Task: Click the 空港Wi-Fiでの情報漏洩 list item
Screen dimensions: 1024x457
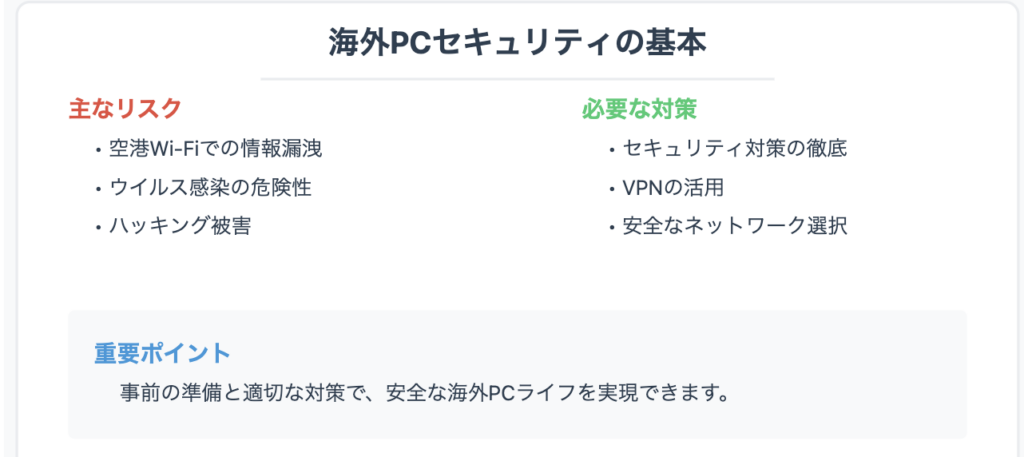Action: coord(216,150)
